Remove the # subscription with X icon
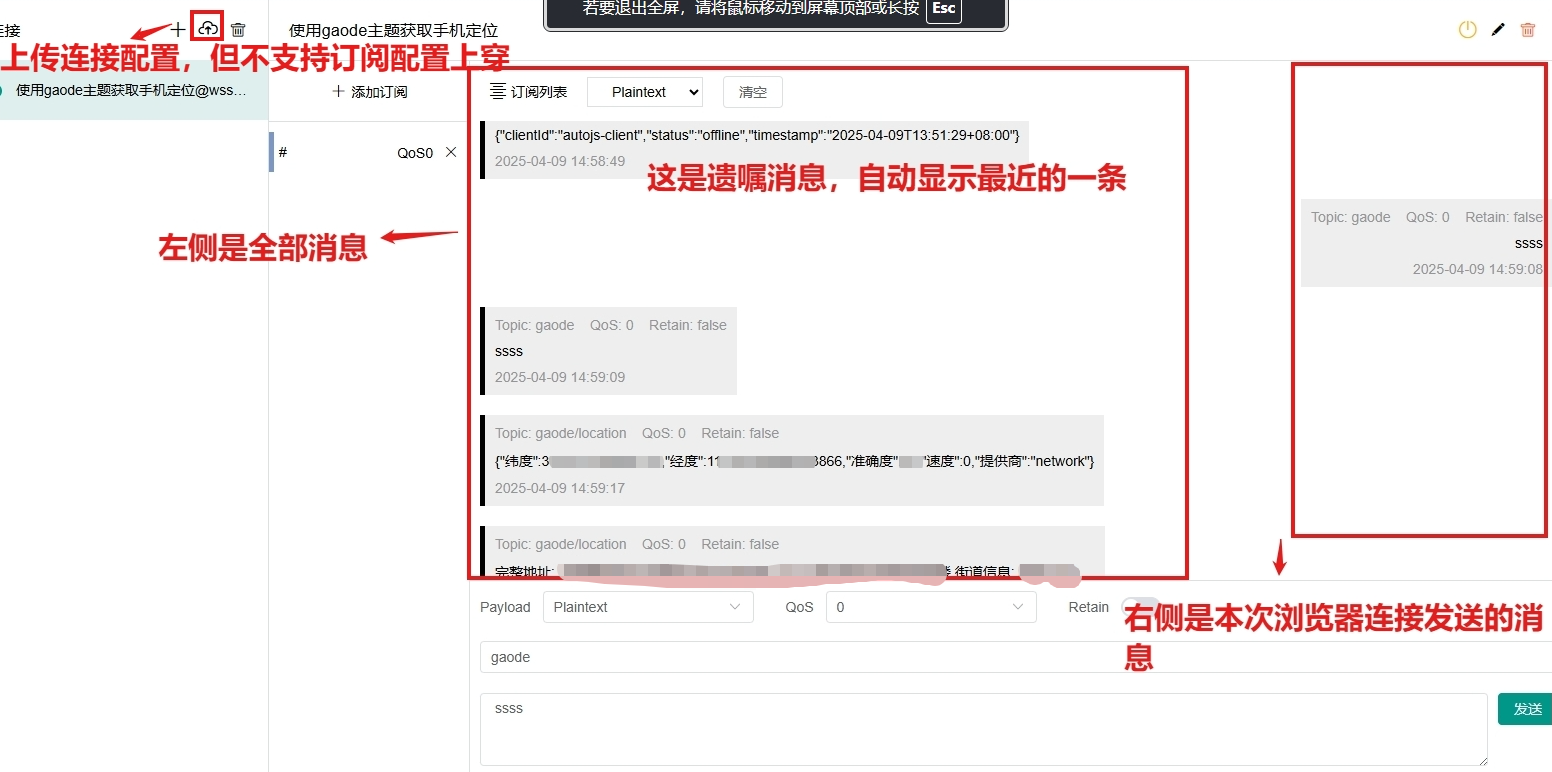1552x772 pixels. click(451, 152)
